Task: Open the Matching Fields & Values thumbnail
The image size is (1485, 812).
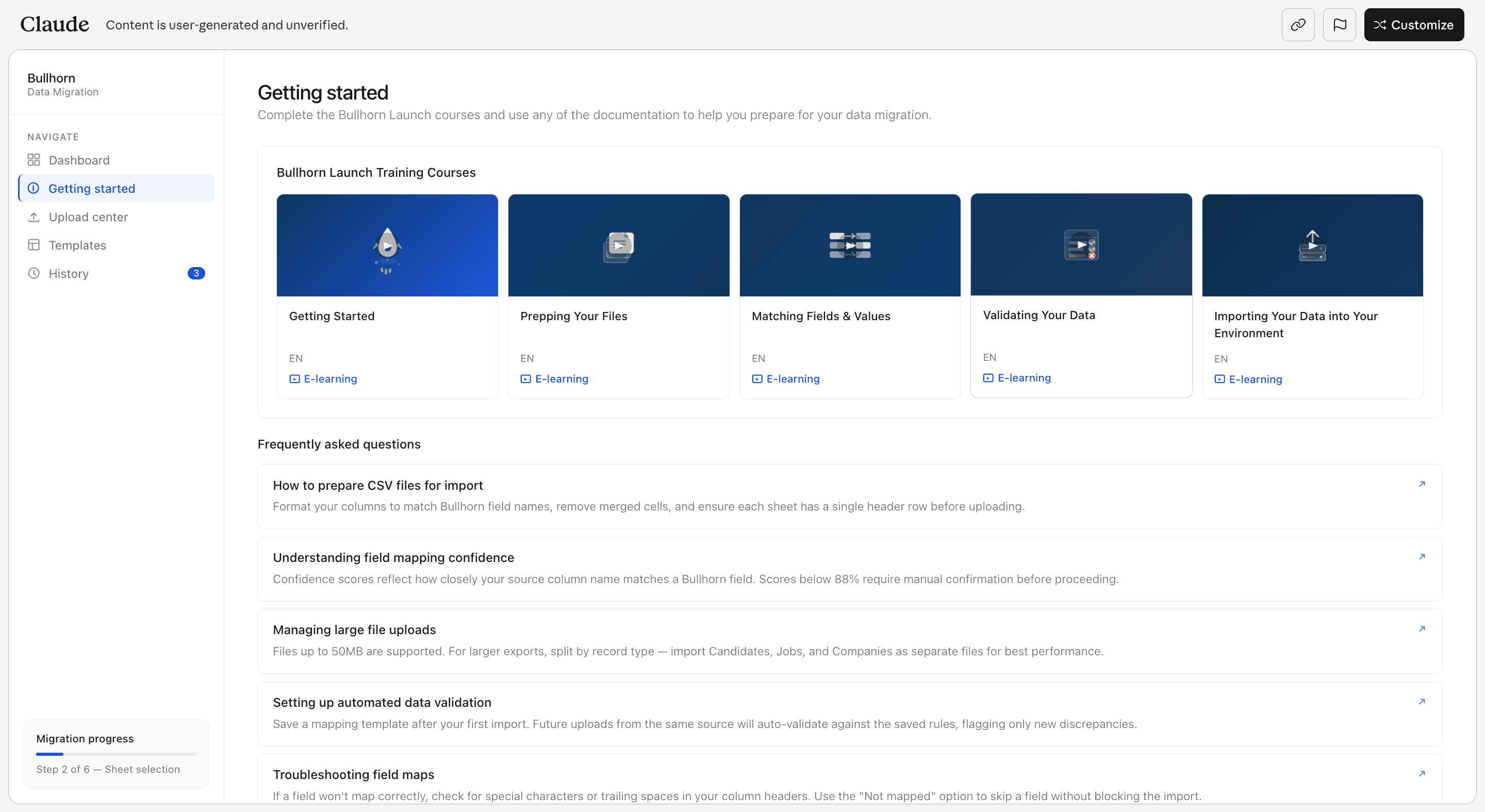Action: pyautogui.click(x=850, y=245)
